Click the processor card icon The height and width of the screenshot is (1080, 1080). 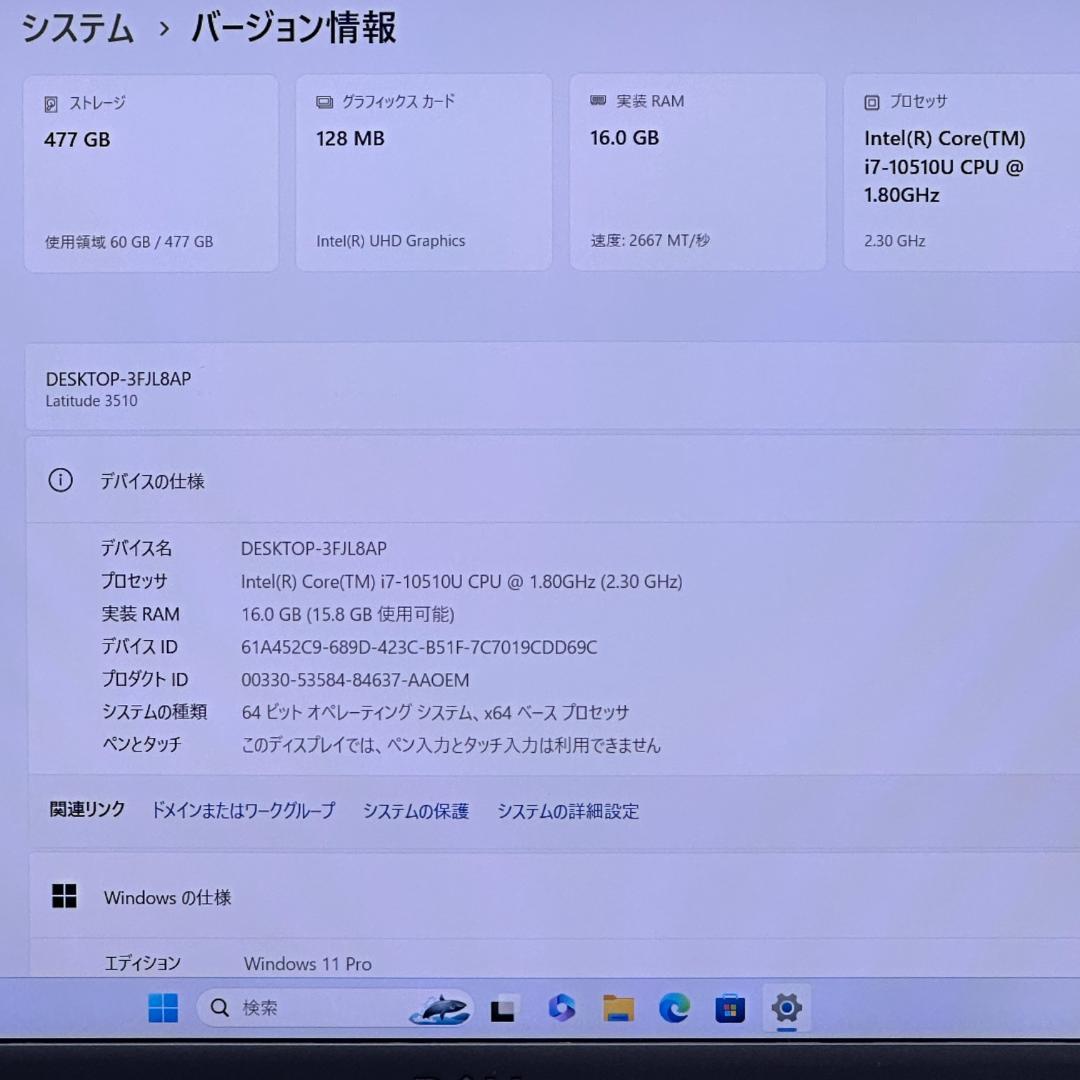pos(871,103)
